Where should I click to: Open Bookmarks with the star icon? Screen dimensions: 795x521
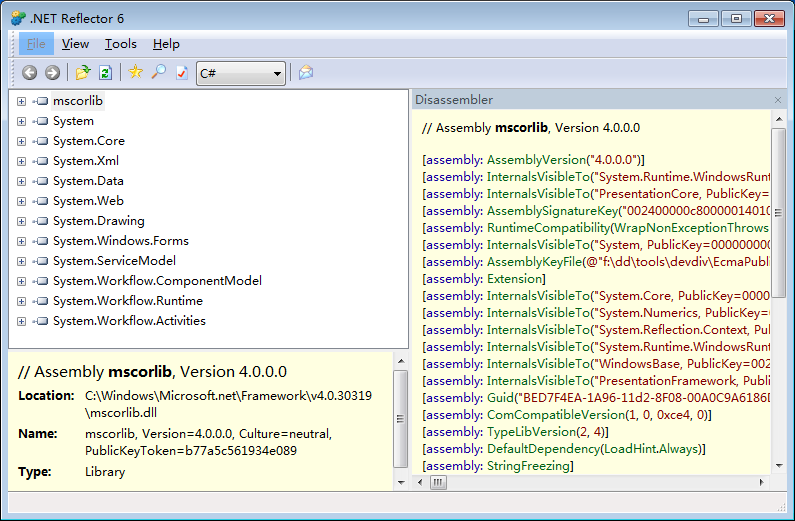click(135, 72)
